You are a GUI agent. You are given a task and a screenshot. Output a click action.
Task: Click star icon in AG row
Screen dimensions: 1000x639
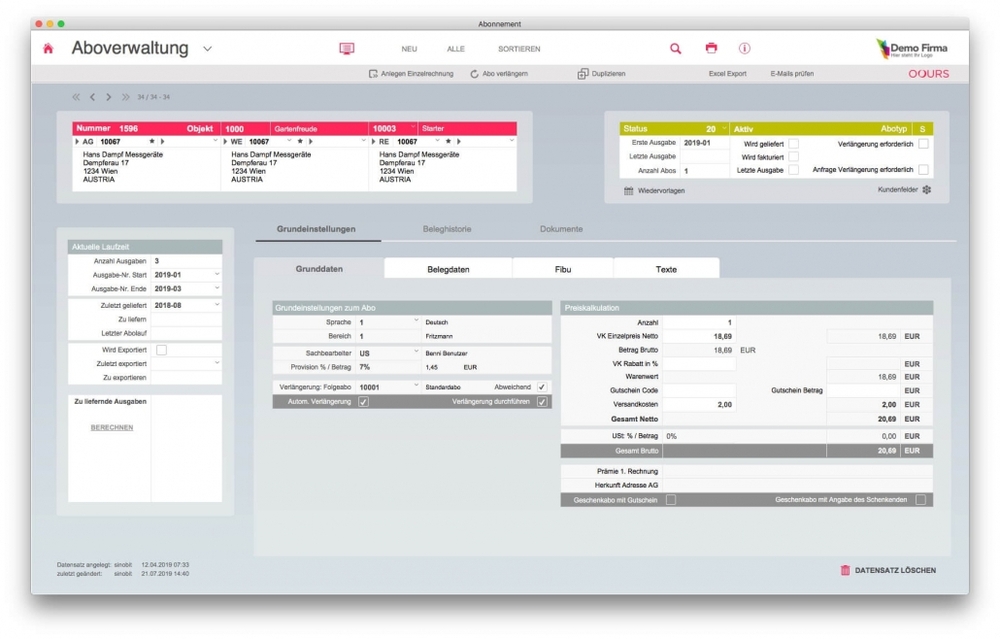[x=152, y=142]
